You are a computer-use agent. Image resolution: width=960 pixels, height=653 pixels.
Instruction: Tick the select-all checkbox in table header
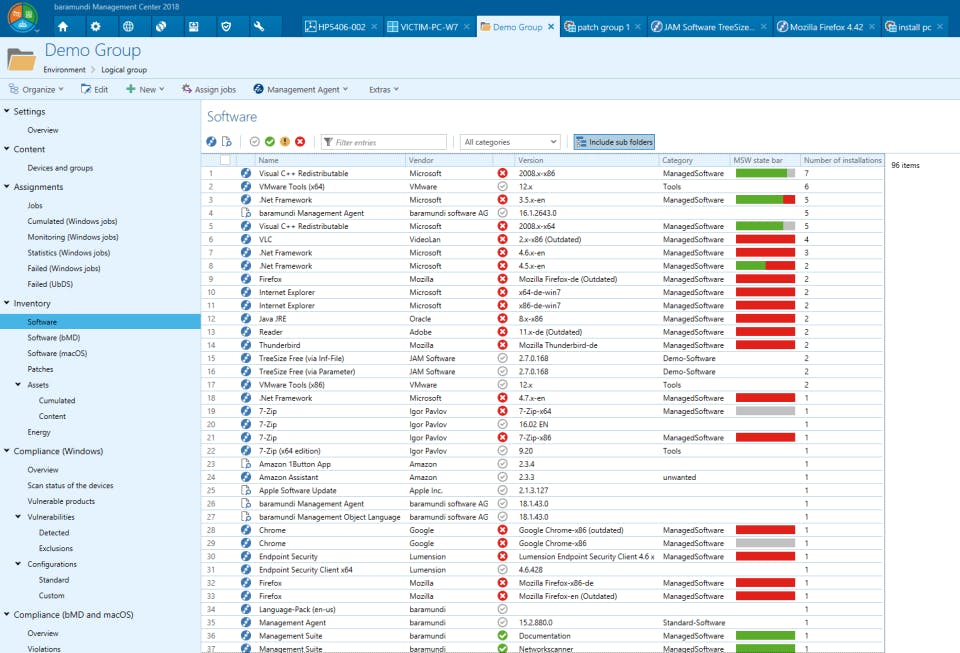pos(225,160)
